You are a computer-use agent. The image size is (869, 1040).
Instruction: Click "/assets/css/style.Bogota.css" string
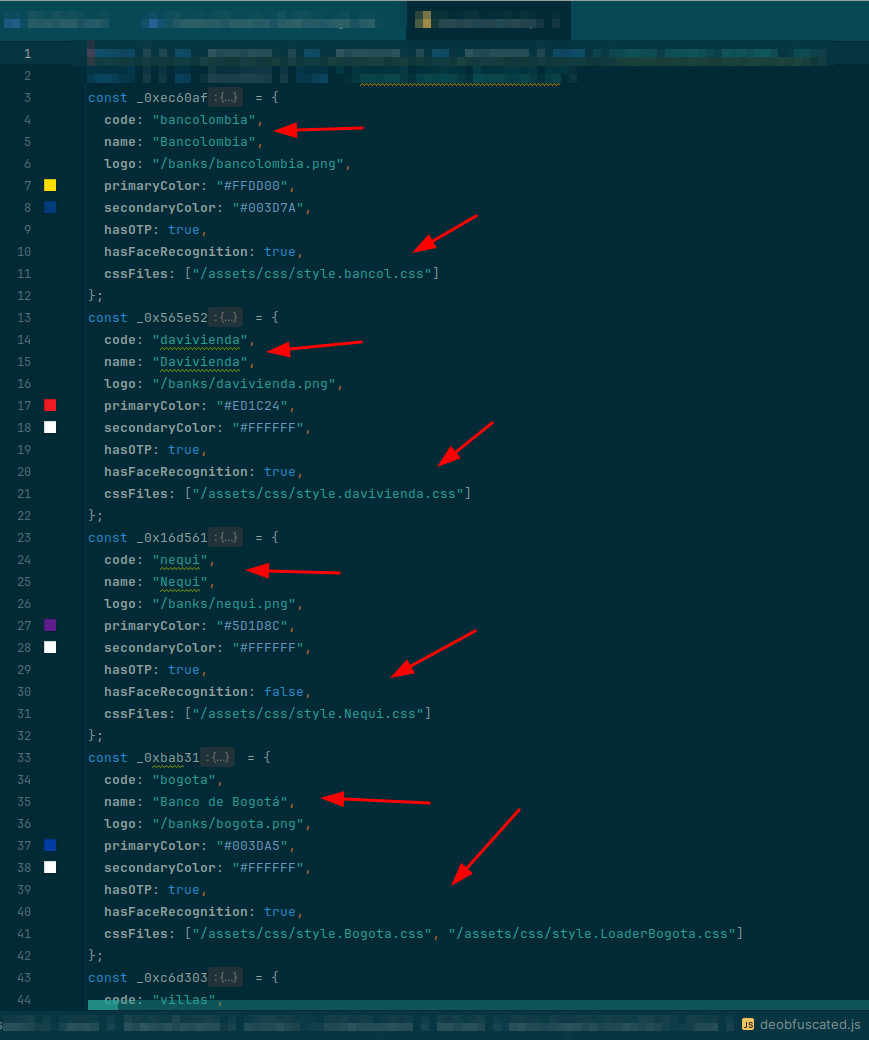(x=312, y=934)
